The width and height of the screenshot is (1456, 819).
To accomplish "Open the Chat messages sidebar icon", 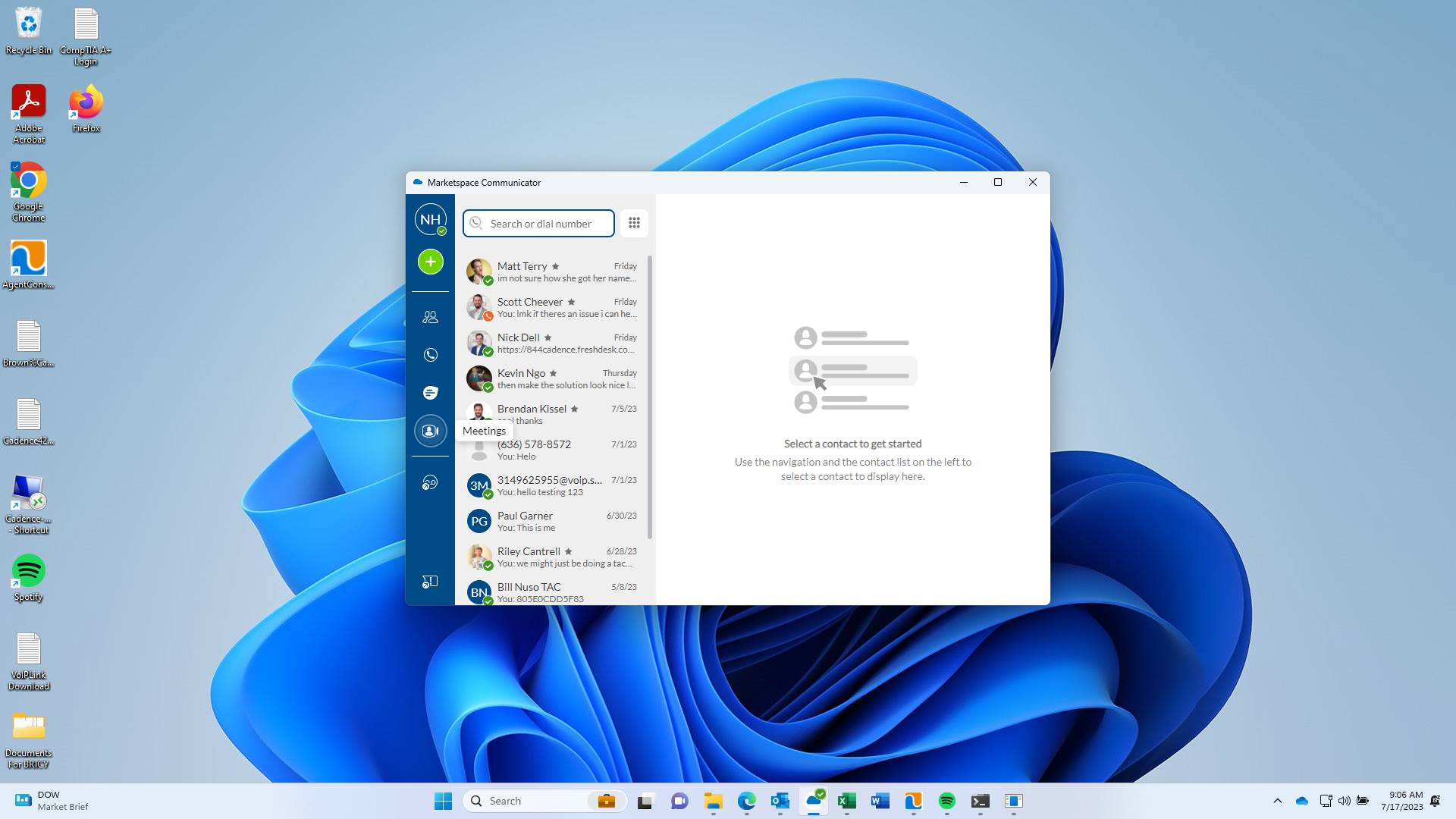I will coord(430,392).
